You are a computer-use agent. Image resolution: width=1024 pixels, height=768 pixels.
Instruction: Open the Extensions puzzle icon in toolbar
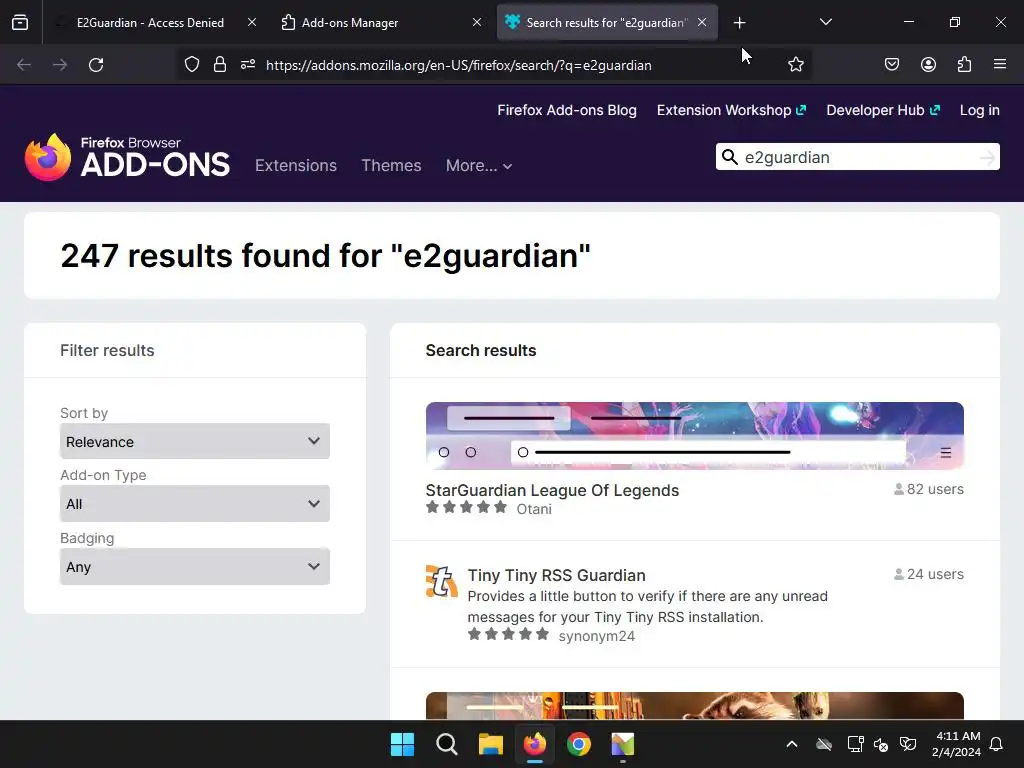coord(965,65)
